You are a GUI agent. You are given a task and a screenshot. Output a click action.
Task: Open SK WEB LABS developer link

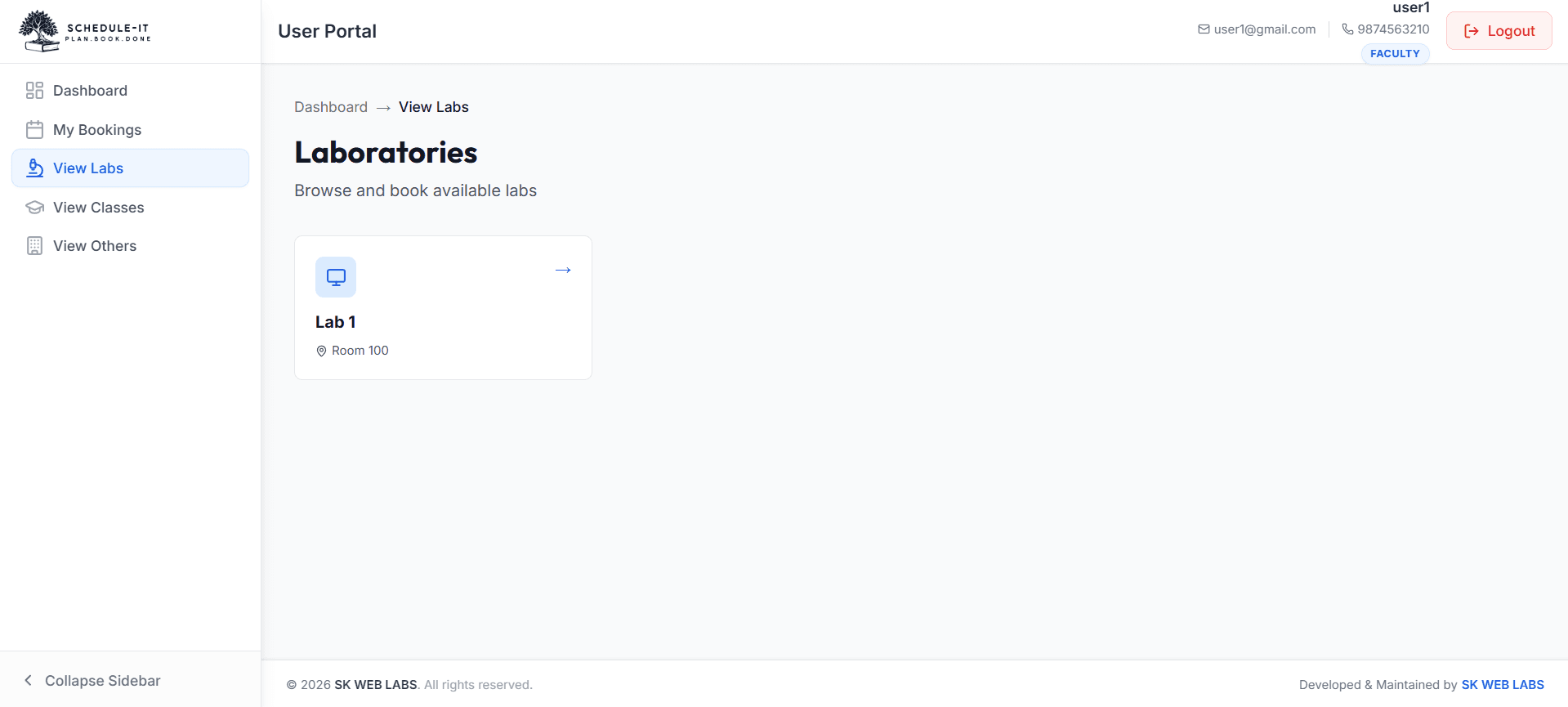1502,685
